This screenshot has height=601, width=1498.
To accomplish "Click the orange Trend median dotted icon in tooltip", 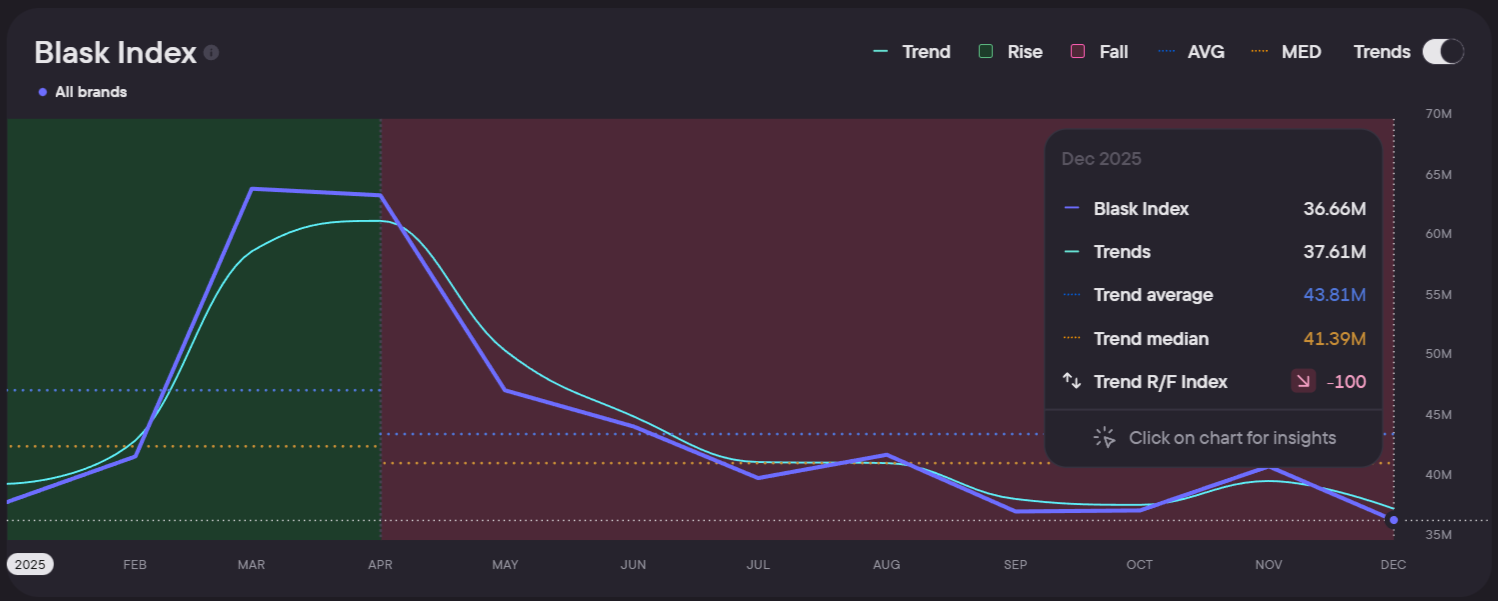I will click(x=1072, y=338).
